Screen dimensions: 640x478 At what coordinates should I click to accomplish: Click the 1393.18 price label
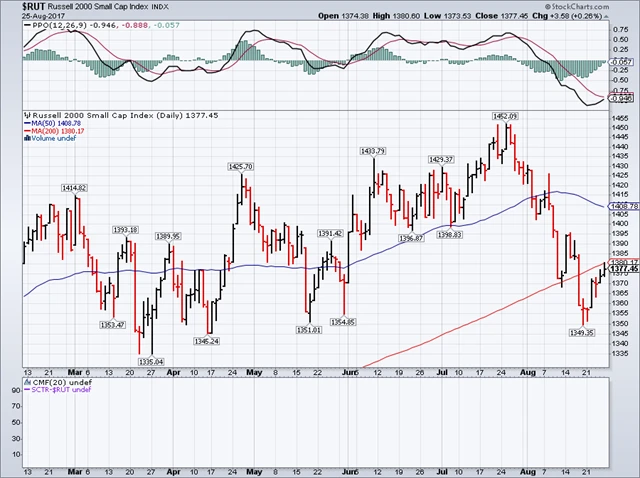(x=126, y=230)
